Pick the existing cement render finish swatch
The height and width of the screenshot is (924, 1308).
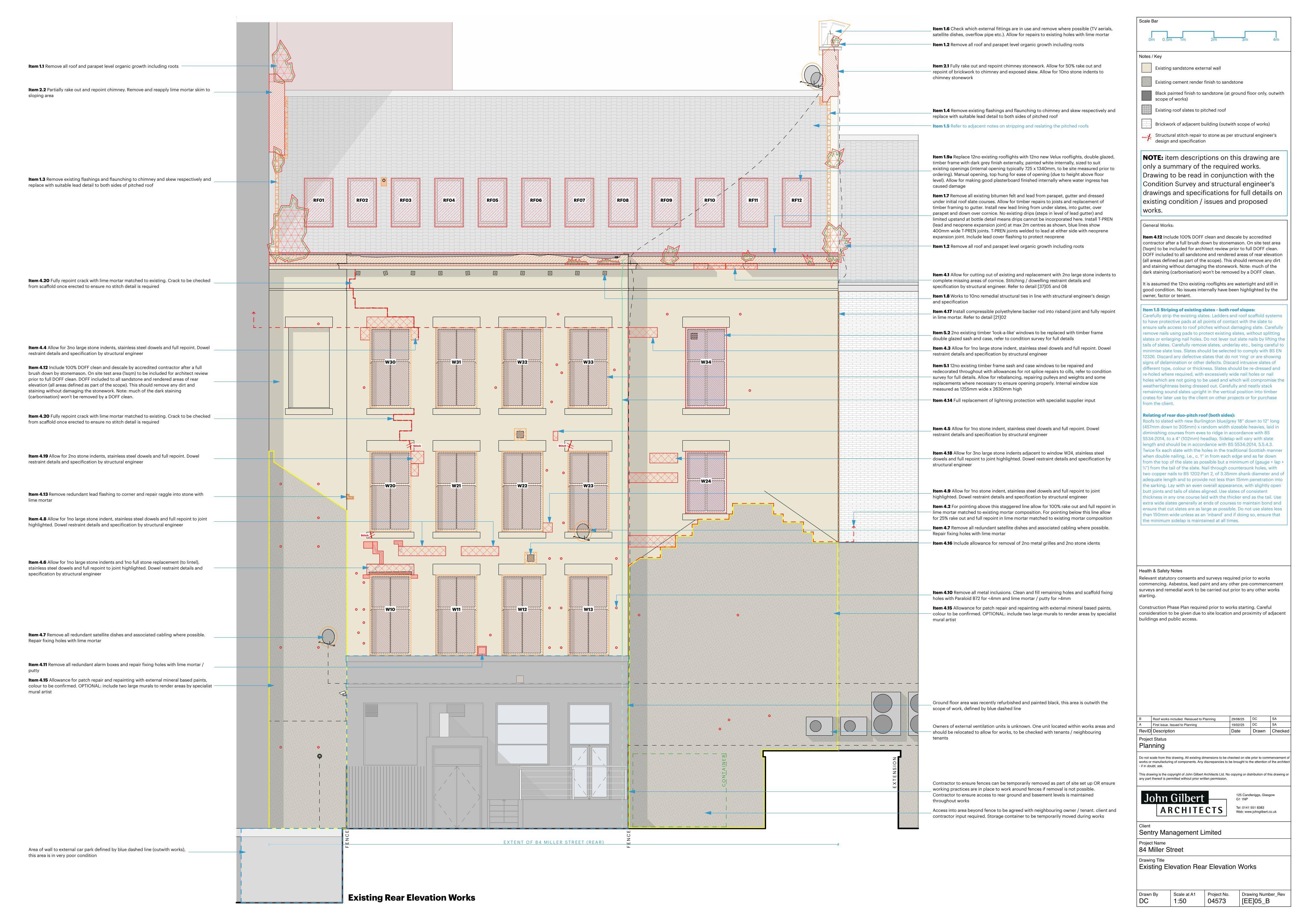coord(1146,82)
